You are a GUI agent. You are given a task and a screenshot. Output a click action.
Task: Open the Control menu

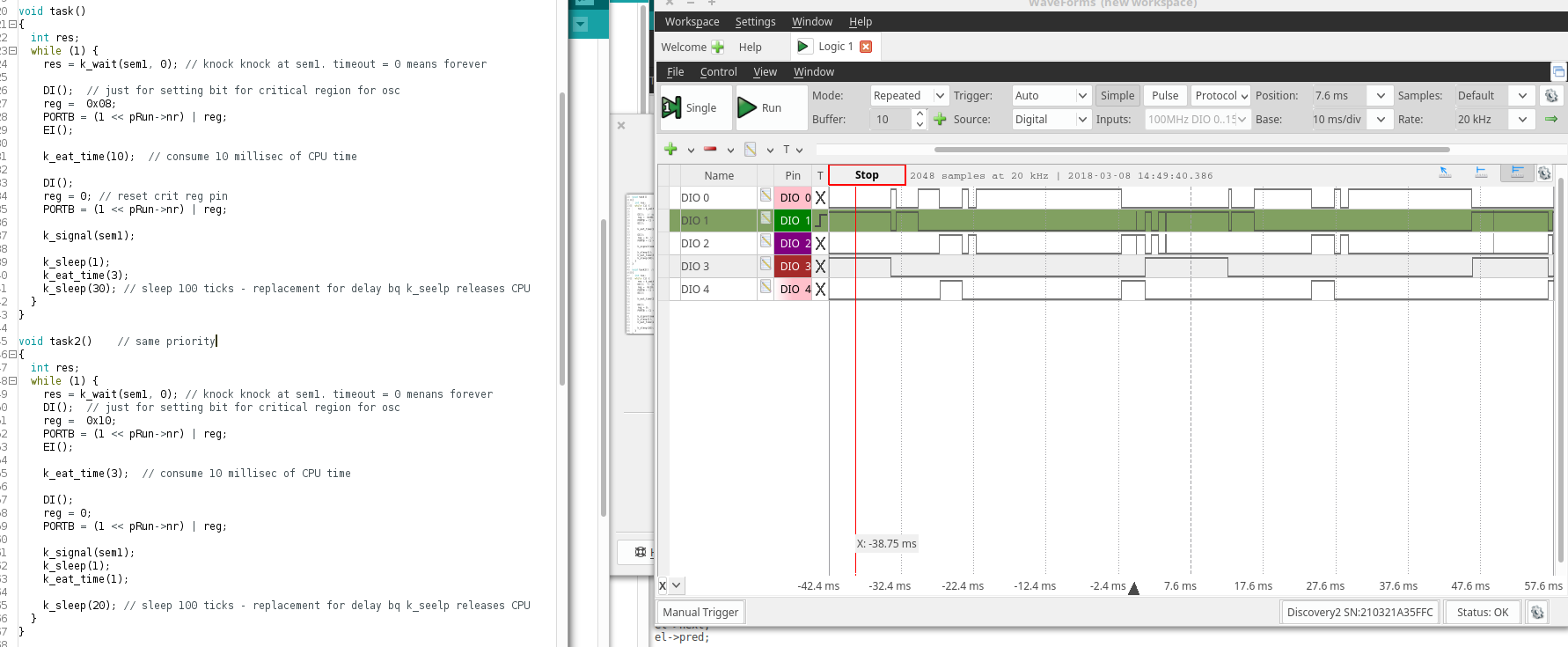pos(718,71)
